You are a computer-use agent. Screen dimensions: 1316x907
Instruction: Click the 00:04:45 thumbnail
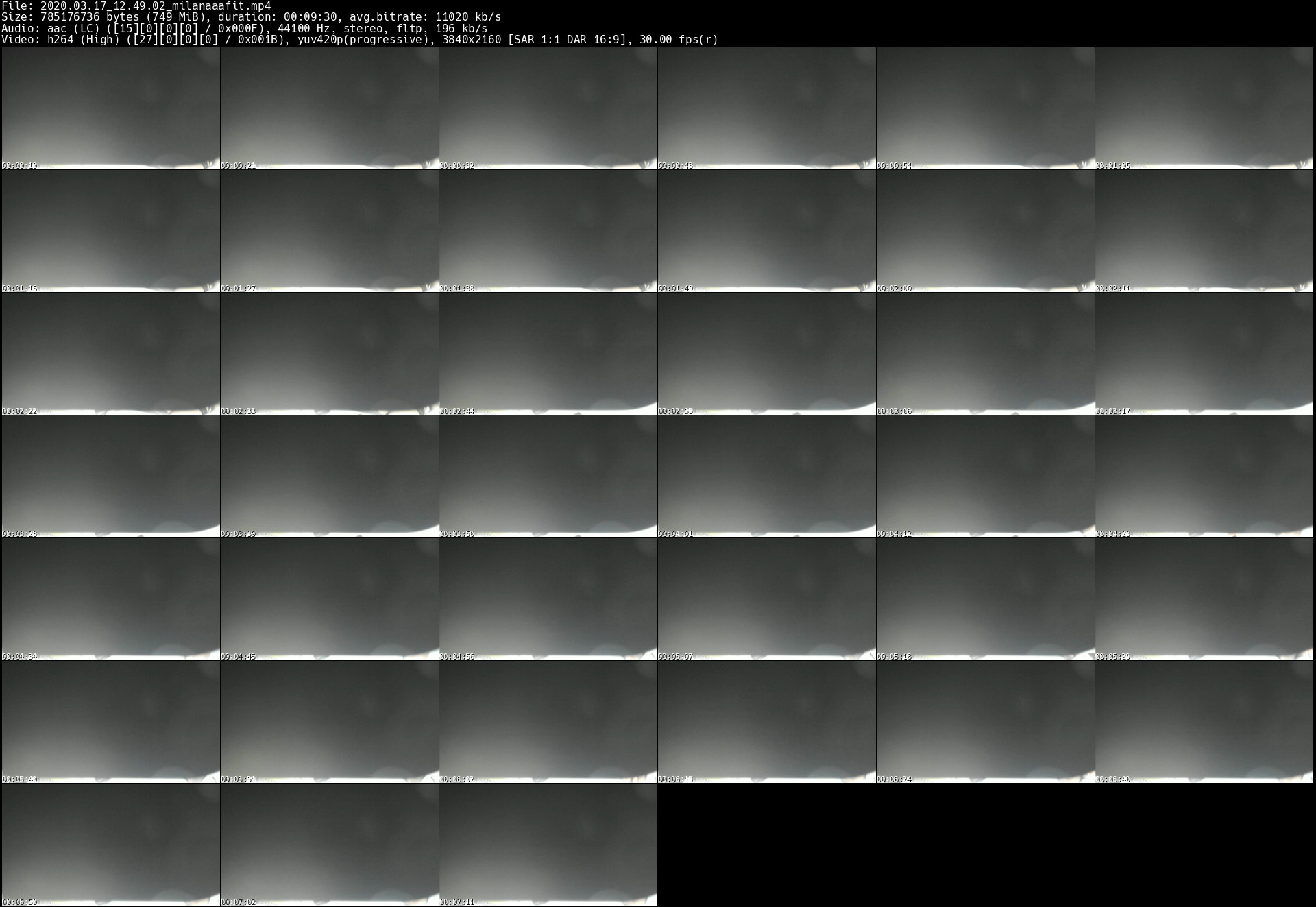329,599
